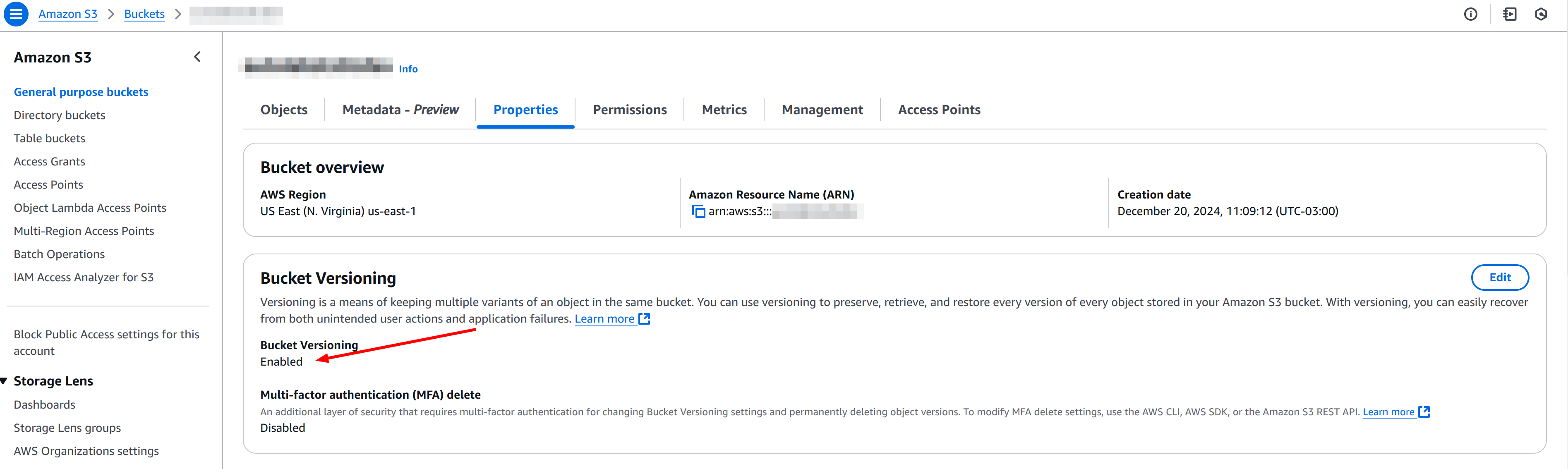Switch to the Permissions tab
Screen dimensions: 1568x469
click(629, 110)
